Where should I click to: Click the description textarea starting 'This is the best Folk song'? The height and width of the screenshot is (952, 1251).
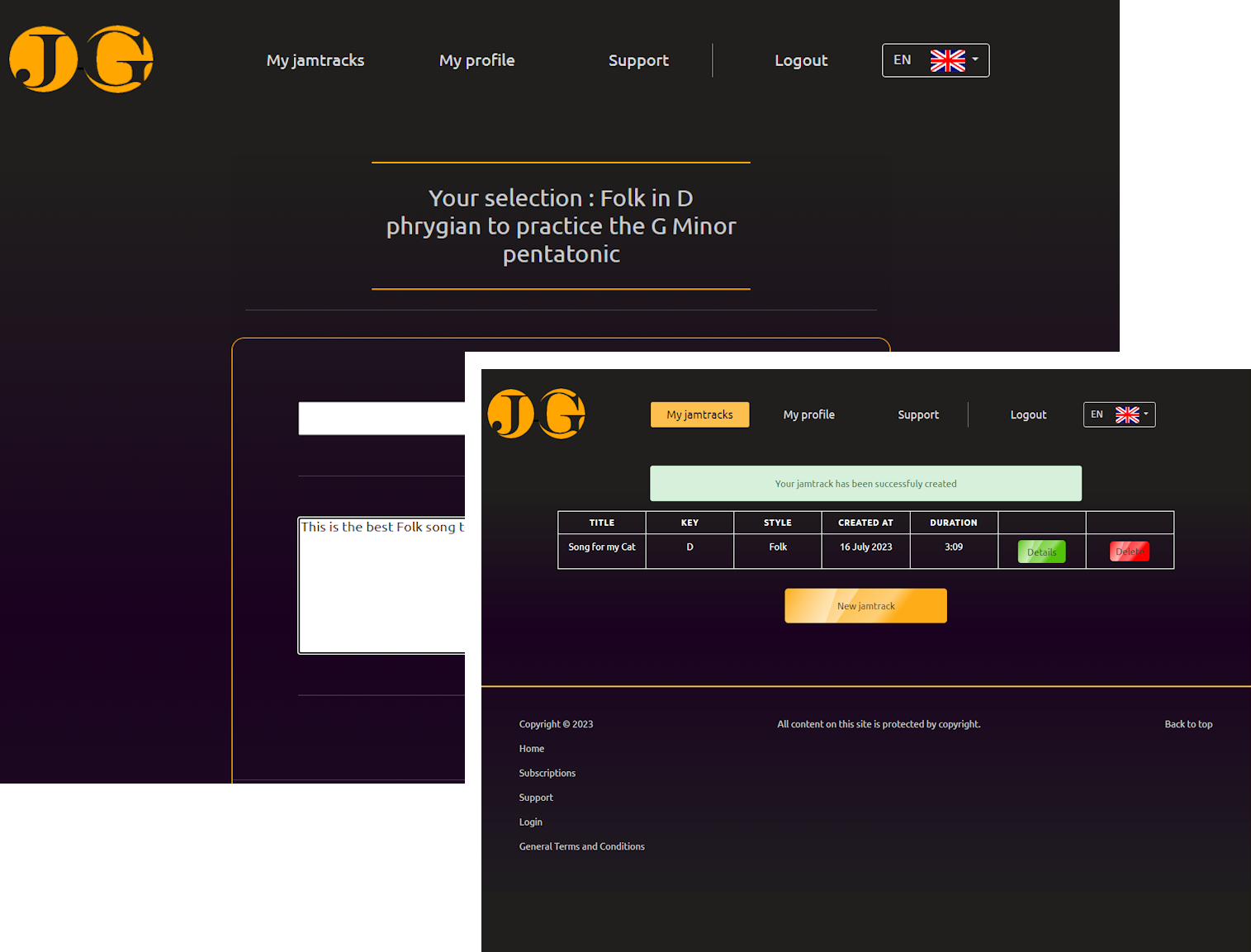pyautogui.click(x=381, y=585)
